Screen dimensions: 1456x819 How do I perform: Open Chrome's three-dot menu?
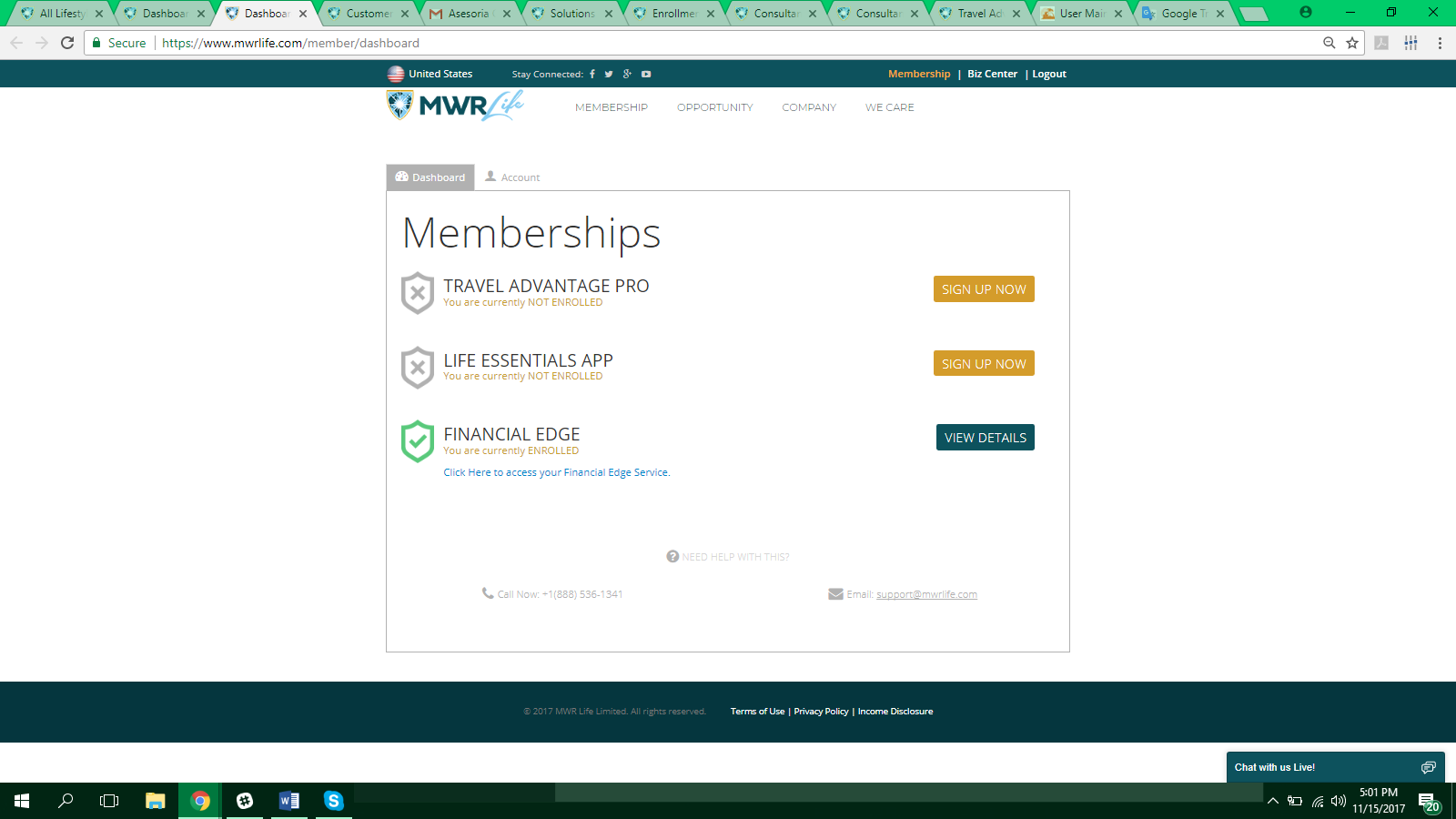click(x=1440, y=43)
